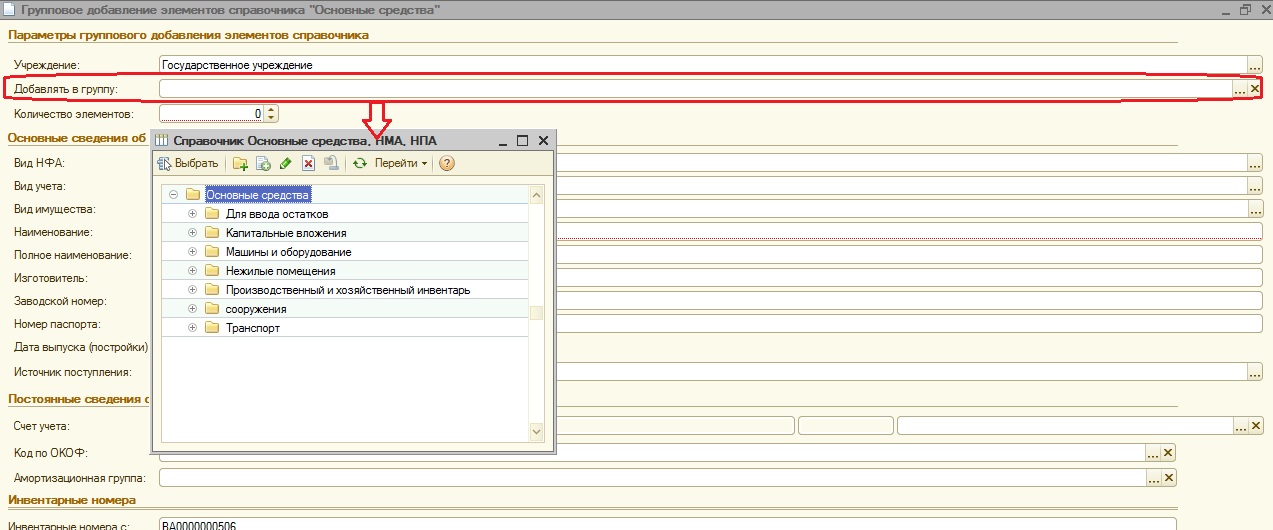Select the Нежилые помещения row
This screenshot has height=530, width=1273.
coord(344,271)
